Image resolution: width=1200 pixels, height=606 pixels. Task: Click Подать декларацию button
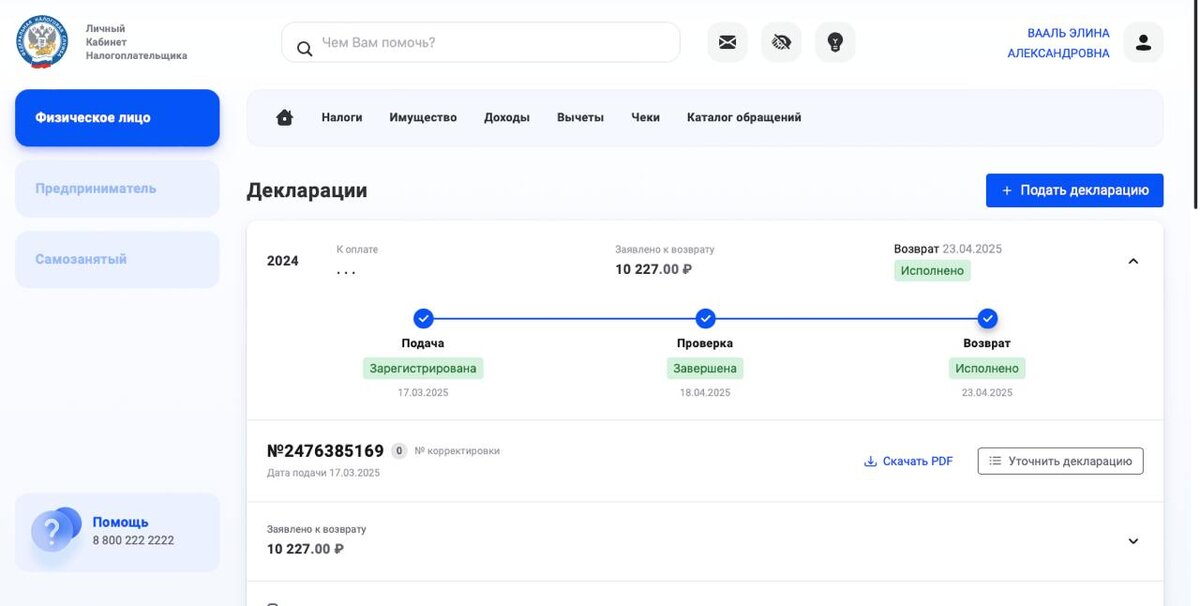coord(1074,190)
